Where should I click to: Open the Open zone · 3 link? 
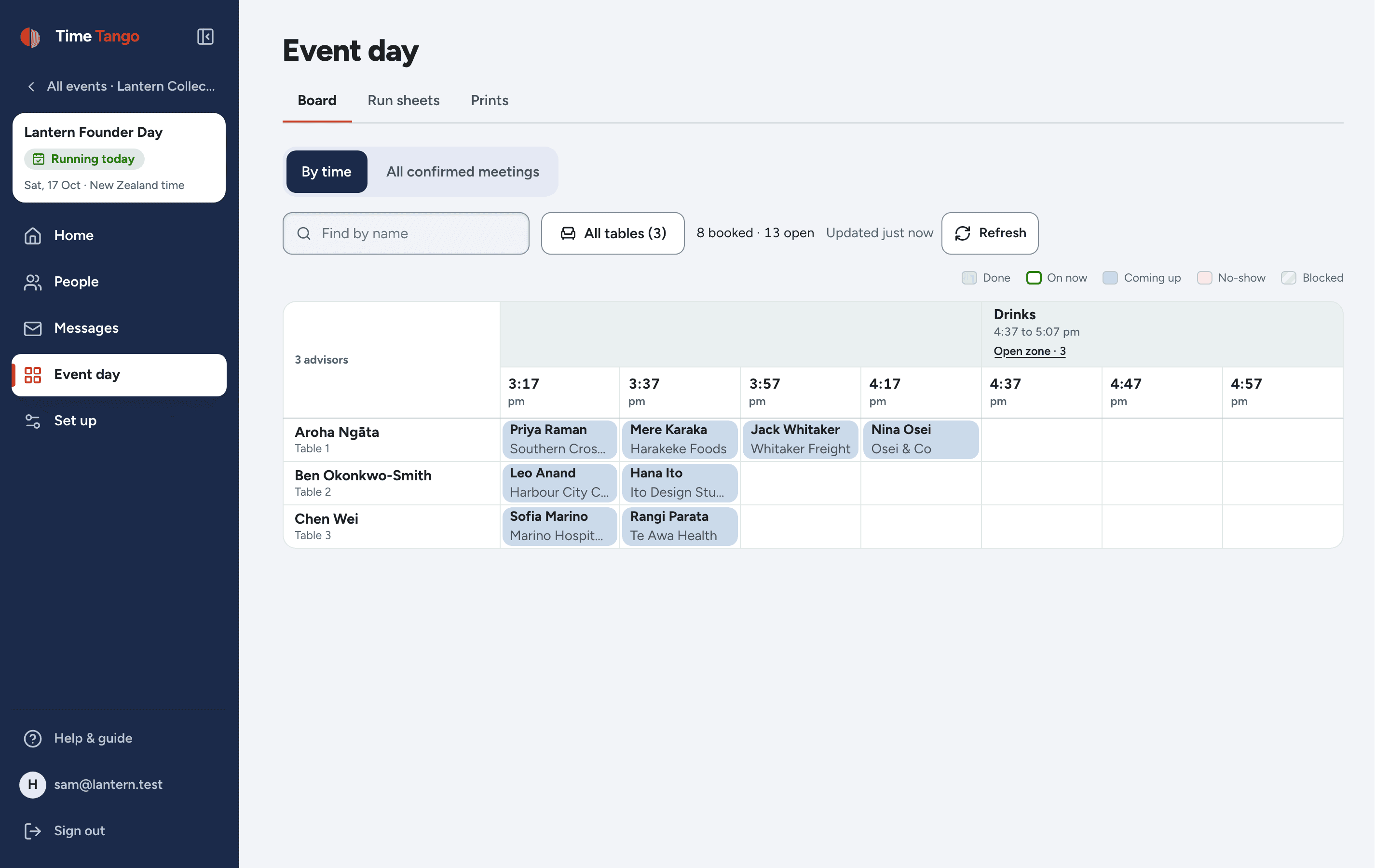[1029, 352]
